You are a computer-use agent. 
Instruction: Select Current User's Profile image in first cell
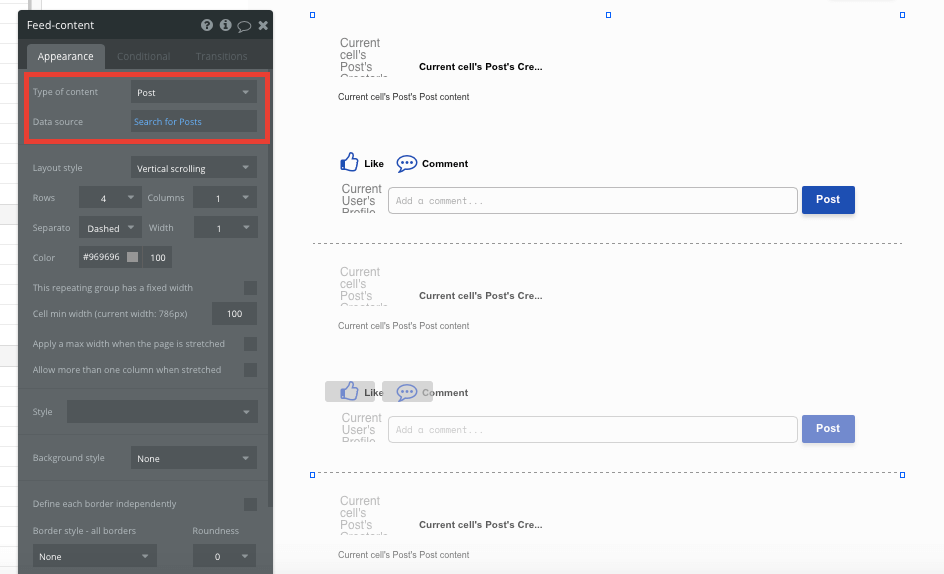[361, 200]
